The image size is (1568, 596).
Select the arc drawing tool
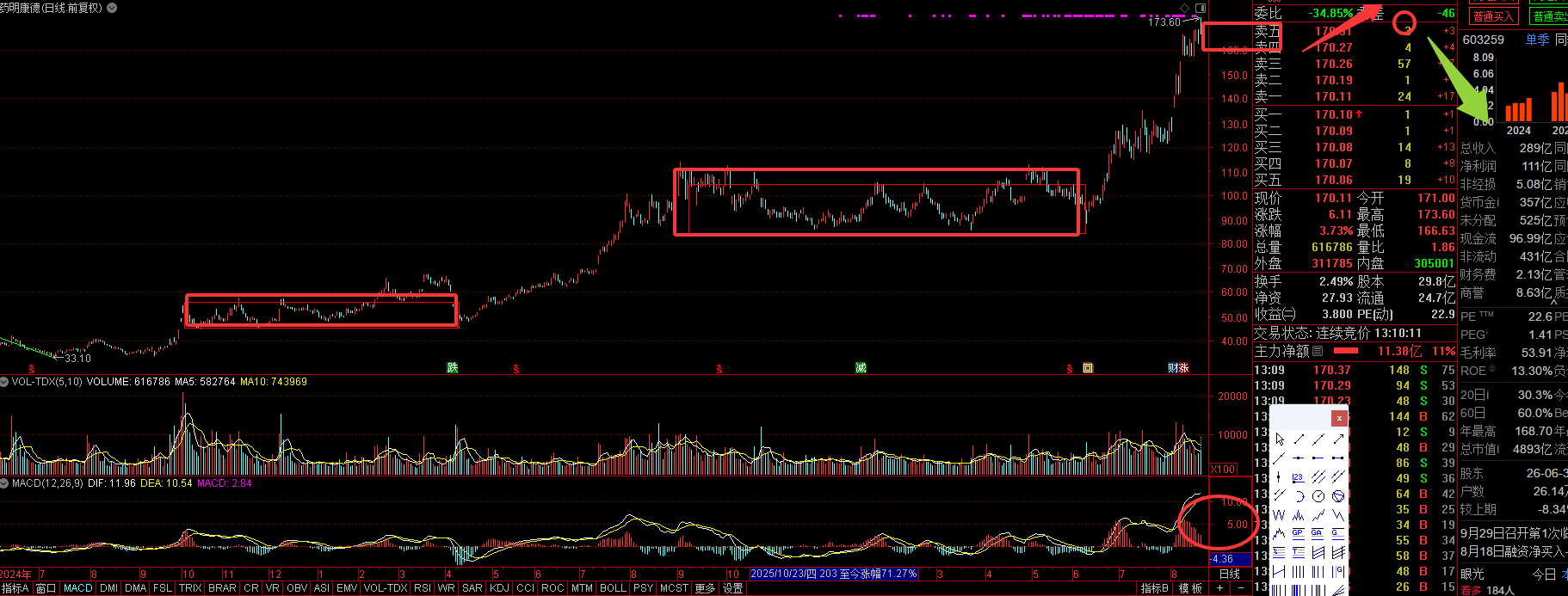tap(1299, 495)
